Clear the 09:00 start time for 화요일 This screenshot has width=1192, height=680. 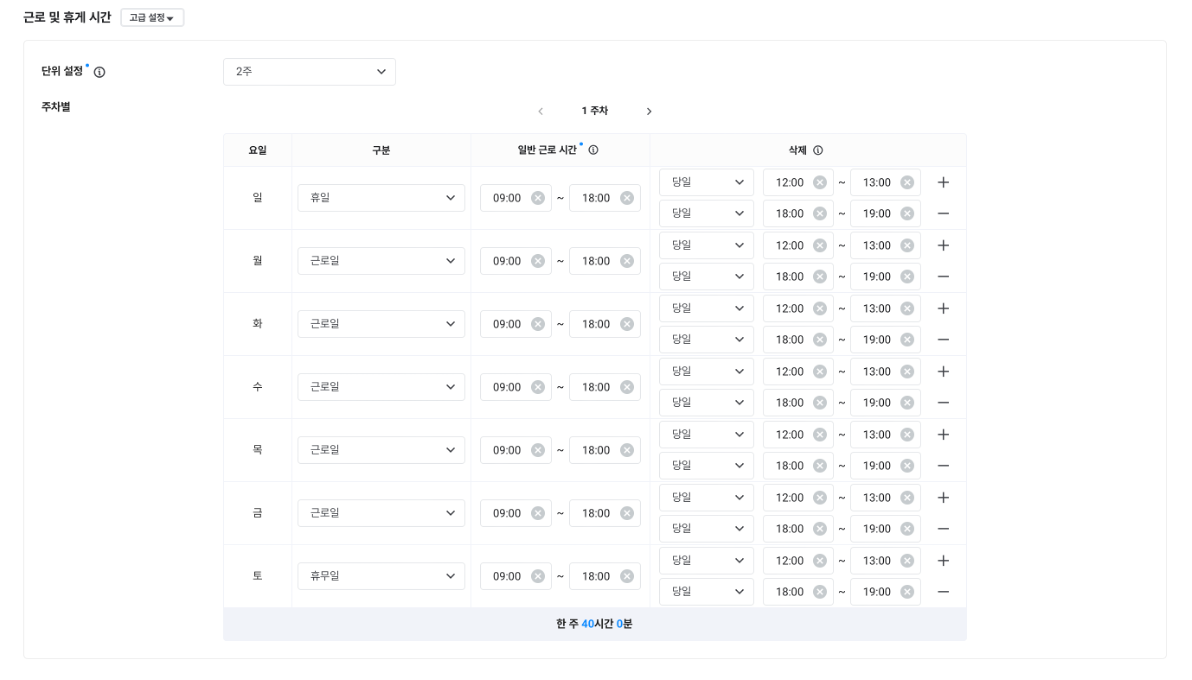coord(538,324)
